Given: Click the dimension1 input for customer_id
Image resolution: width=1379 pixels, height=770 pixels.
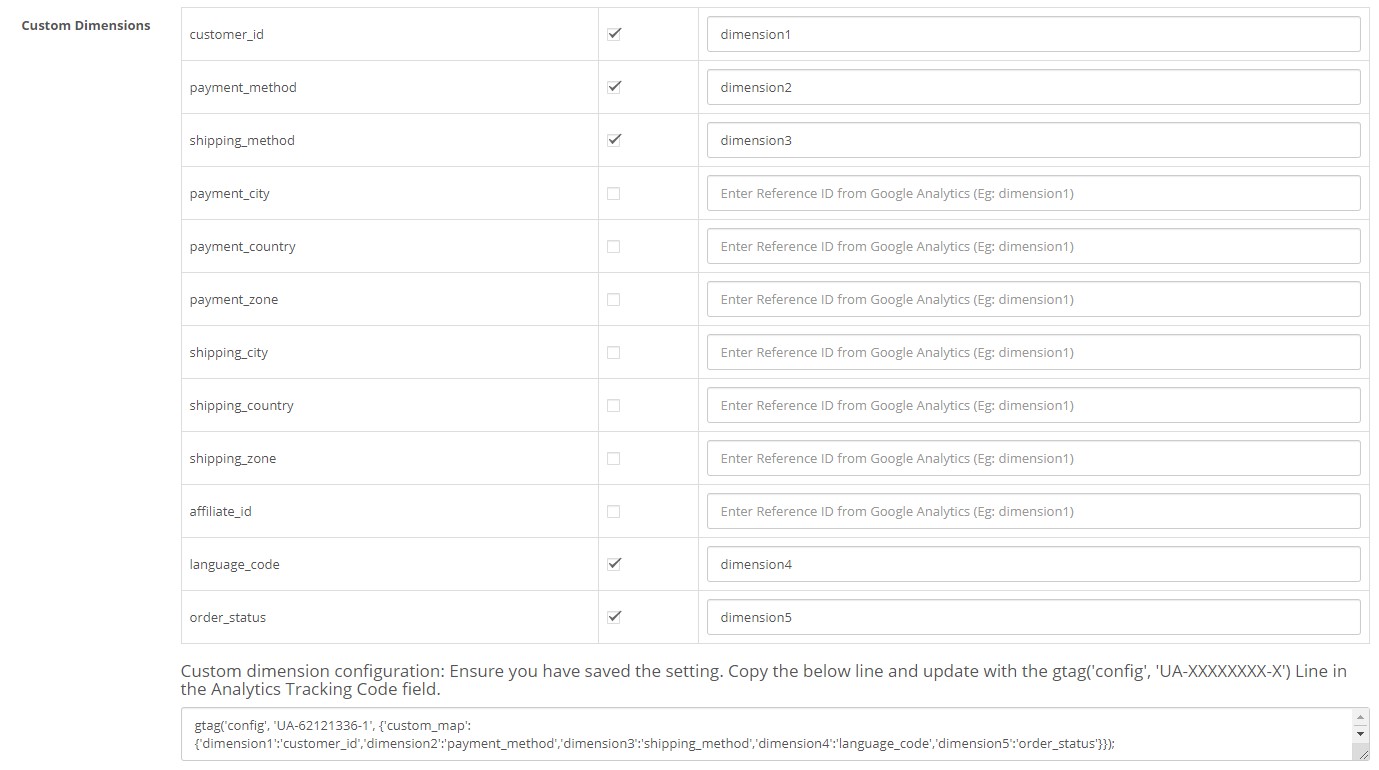Looking at the screenshot, I should click(x=1033, y=34).
